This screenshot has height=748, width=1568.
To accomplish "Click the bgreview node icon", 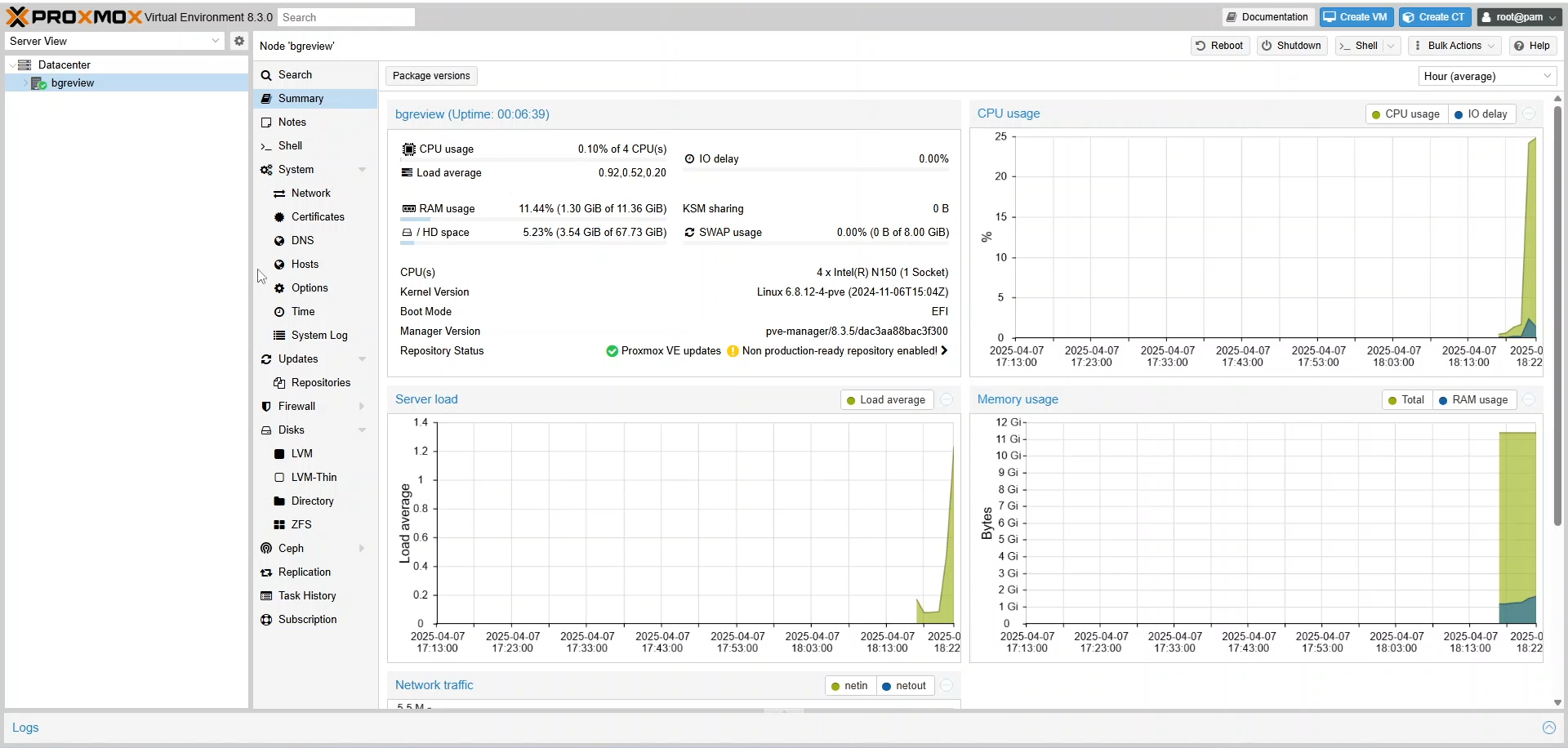I will click(38, 82).
